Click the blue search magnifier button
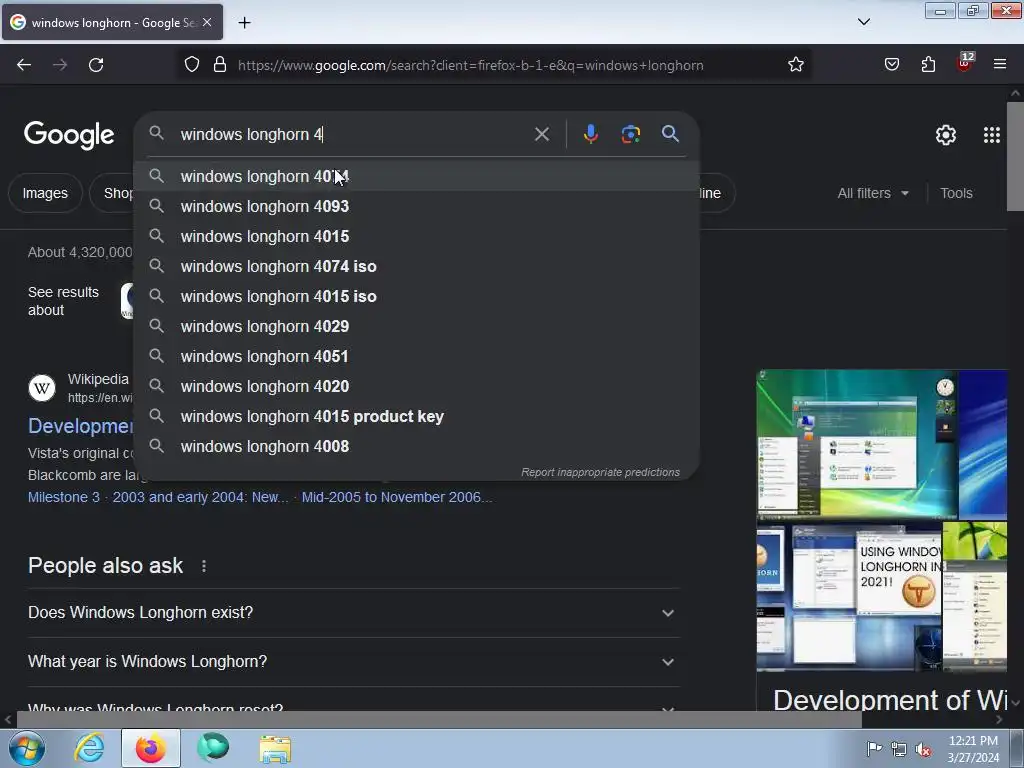The image size is (1024, 768). [x=670, y=134]
